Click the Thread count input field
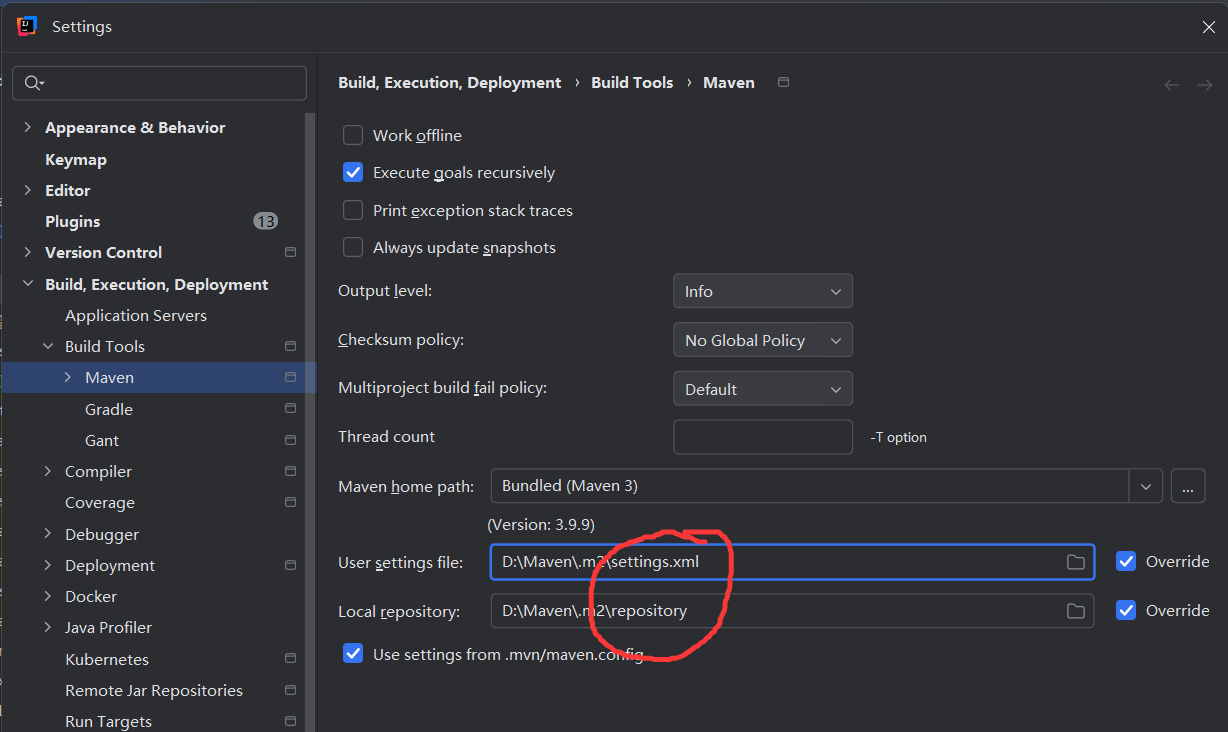Image resolution: width=1228 pixels, height=732 pixels. click(763, 437)
